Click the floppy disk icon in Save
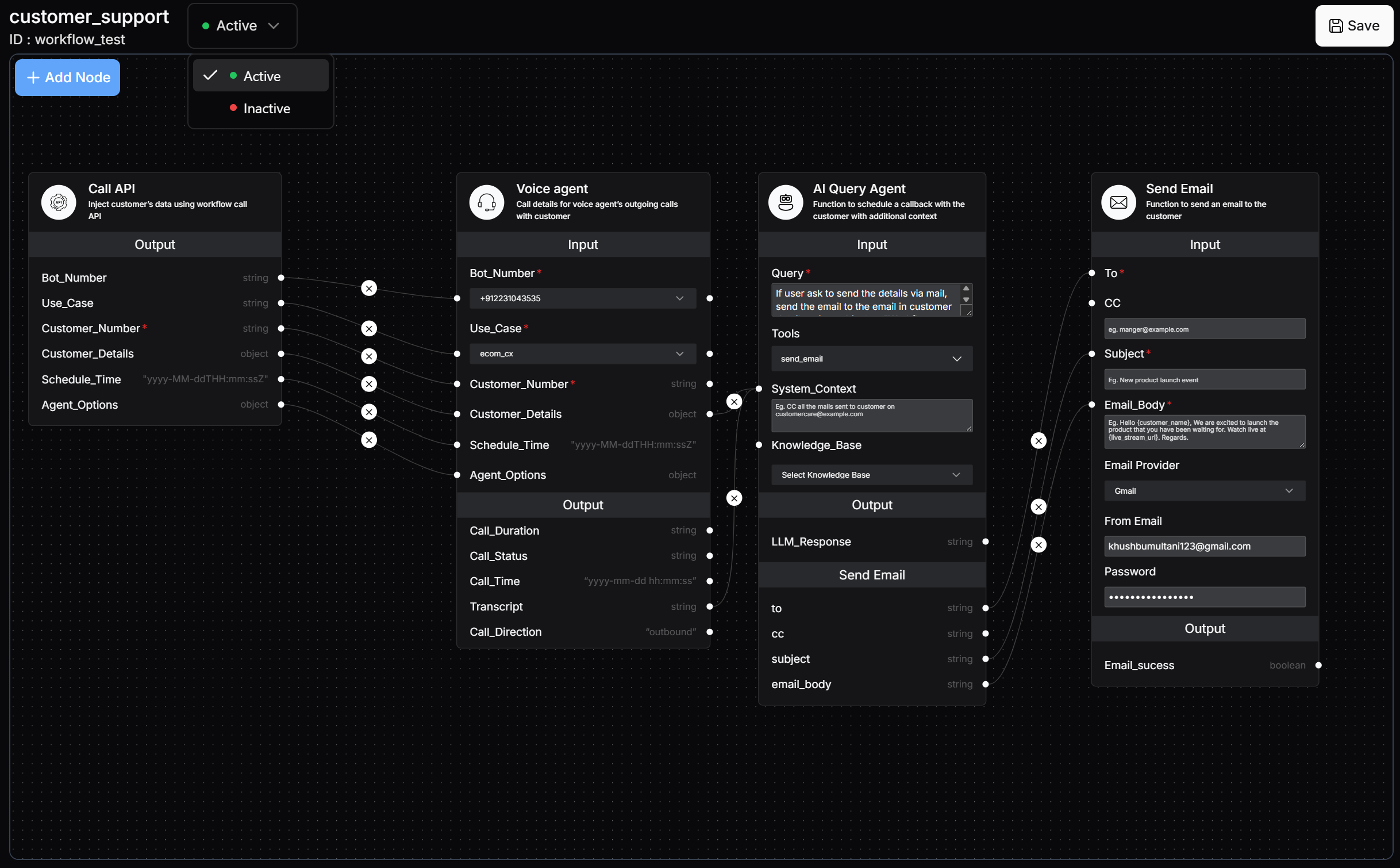 coord(1336,26)
